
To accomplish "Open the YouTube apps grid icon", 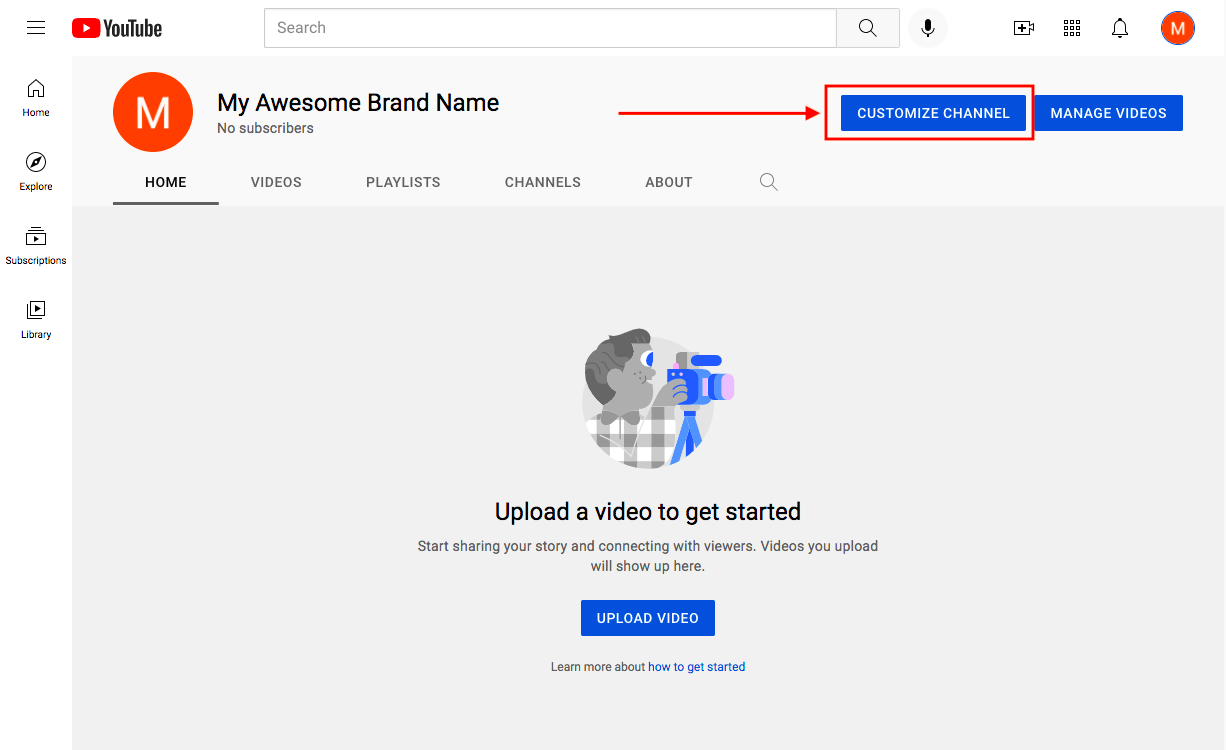I will (x=1072, y=28).
